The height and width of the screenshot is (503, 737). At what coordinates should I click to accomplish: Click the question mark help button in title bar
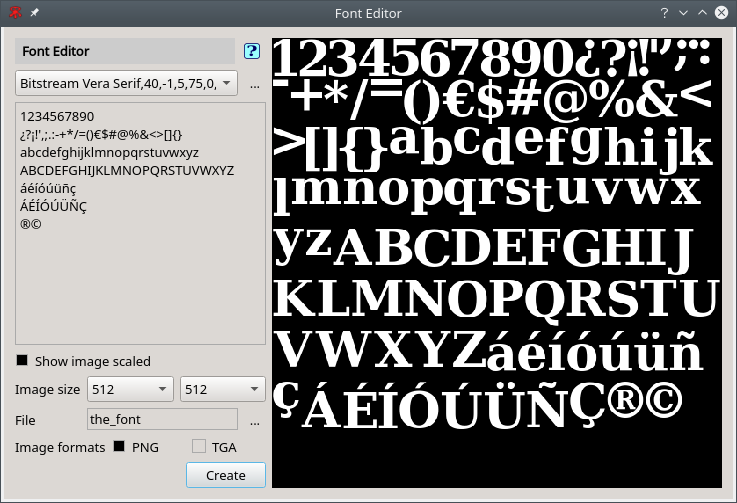click(664, 13)
